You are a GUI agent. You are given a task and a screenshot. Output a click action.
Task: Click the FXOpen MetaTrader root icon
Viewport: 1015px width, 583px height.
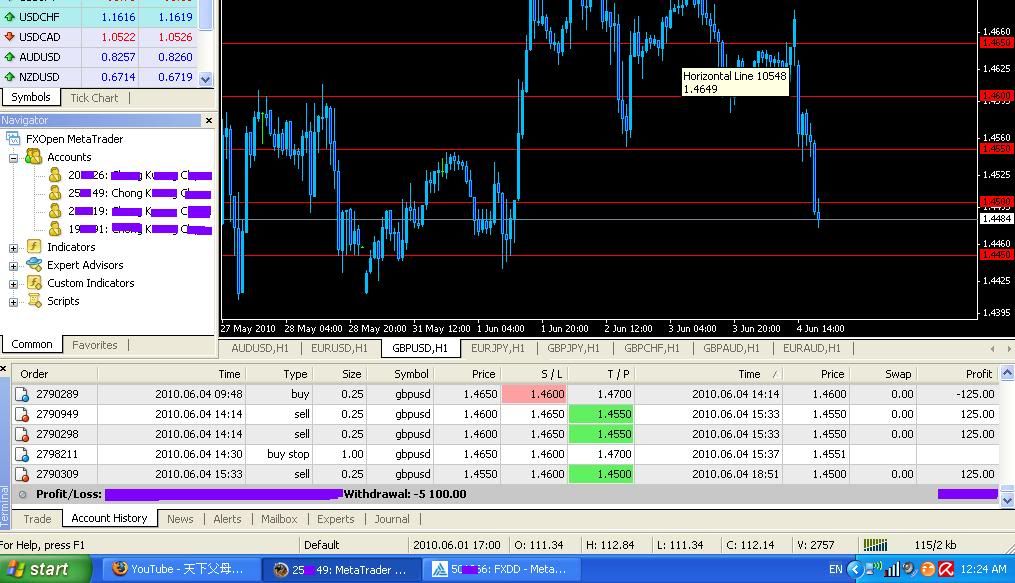pyautogui.click(x=13, y=139)
